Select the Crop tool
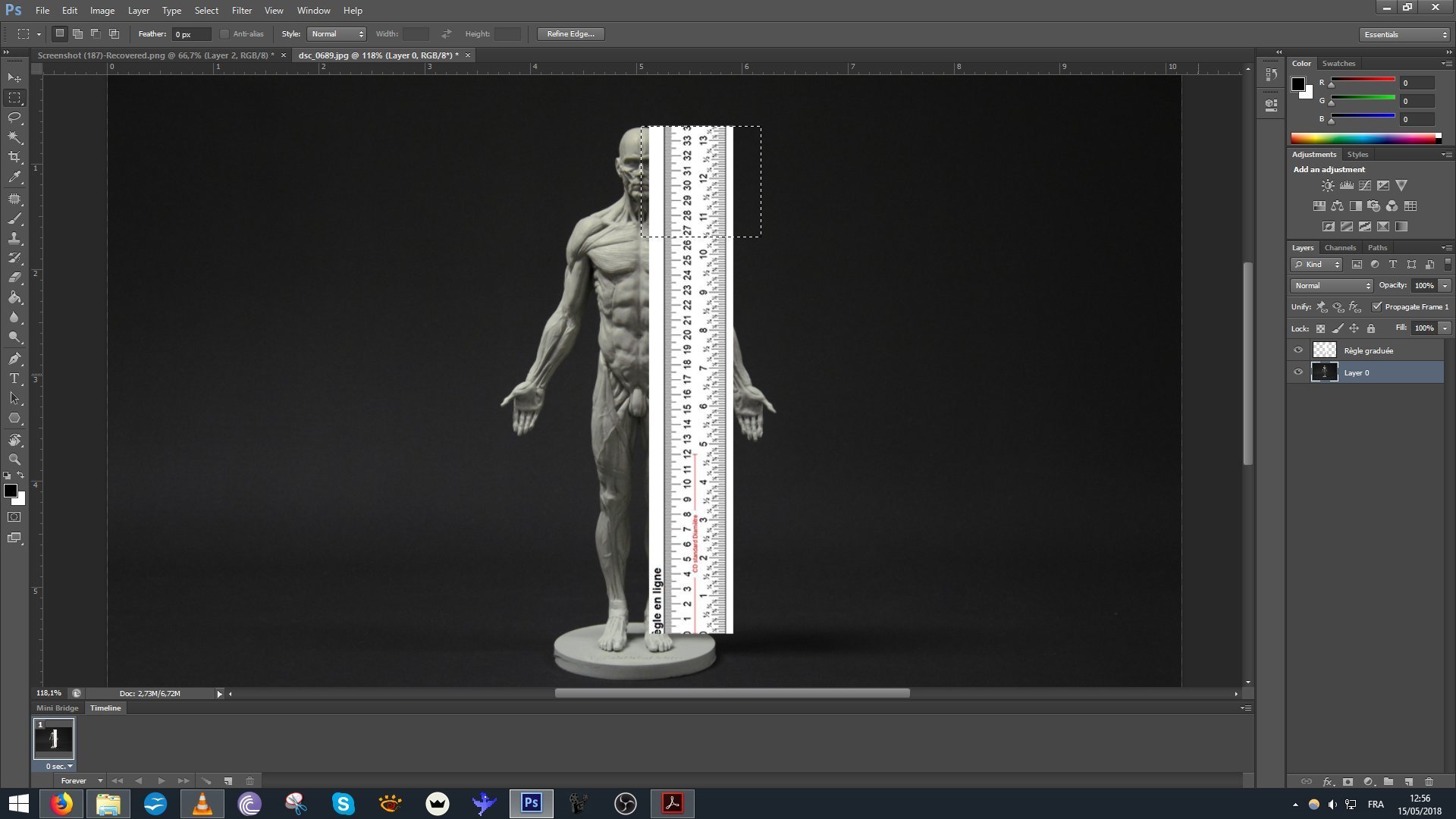This screenshot has width=1456, height=819. 14,157
